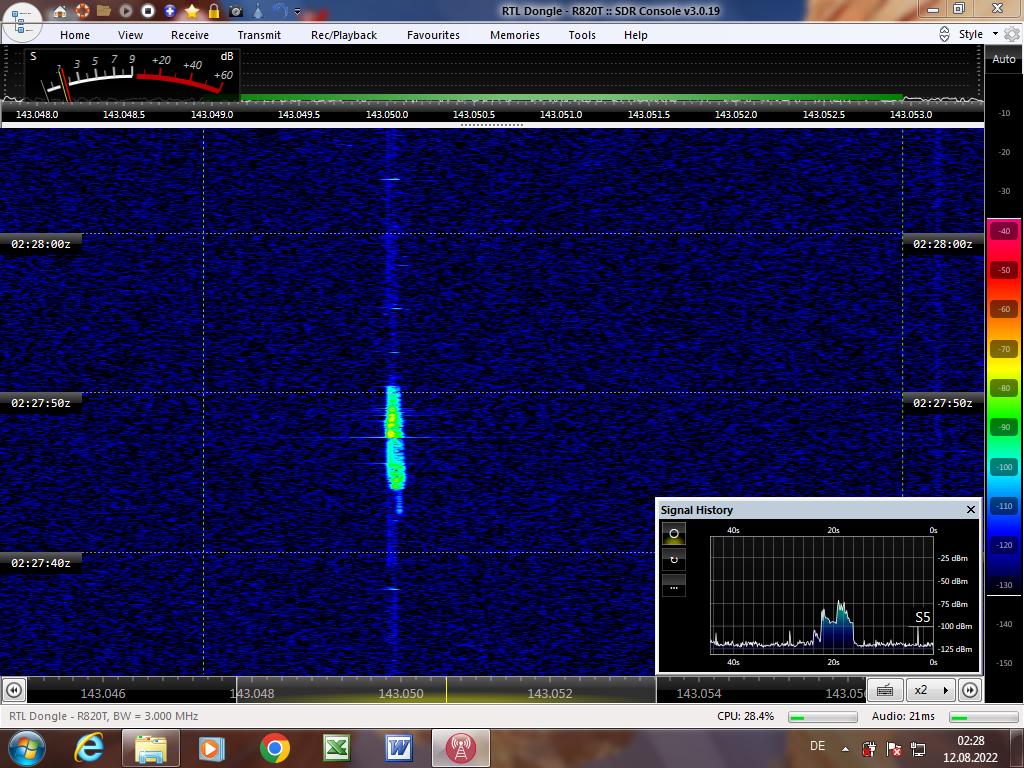Image resolution: width=1024 pixels, height=768 pixels.
Task: Click the 143.049.0 frequency scale label
Action: (212, 114)
